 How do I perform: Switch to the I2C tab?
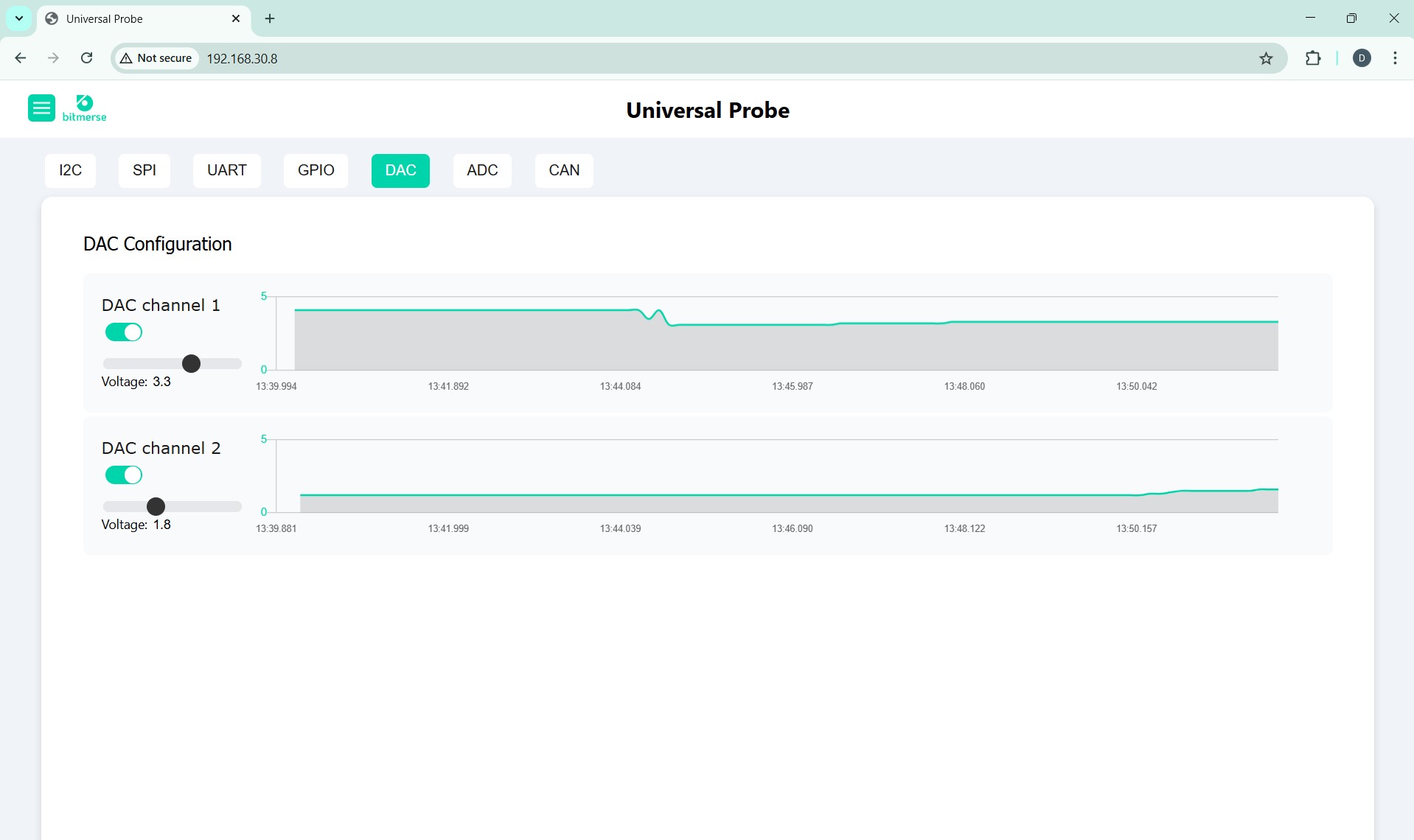point(70,170)
